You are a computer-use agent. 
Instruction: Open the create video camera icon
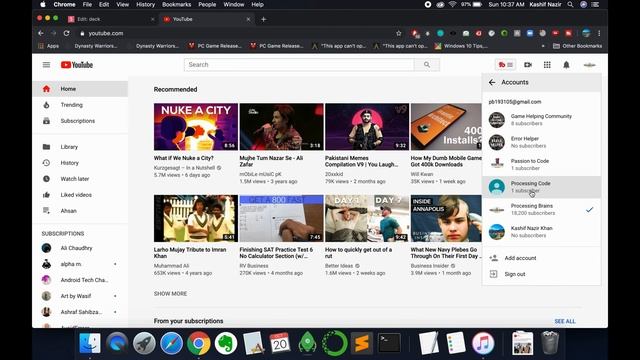pyautogui.click(x=528, y=65)
